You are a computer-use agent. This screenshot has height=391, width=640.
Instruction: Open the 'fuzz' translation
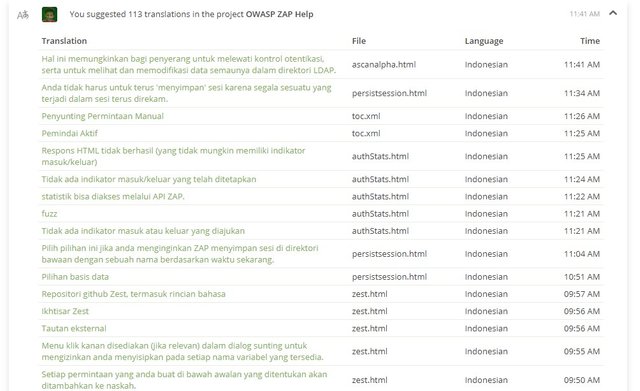click(49, 213)
